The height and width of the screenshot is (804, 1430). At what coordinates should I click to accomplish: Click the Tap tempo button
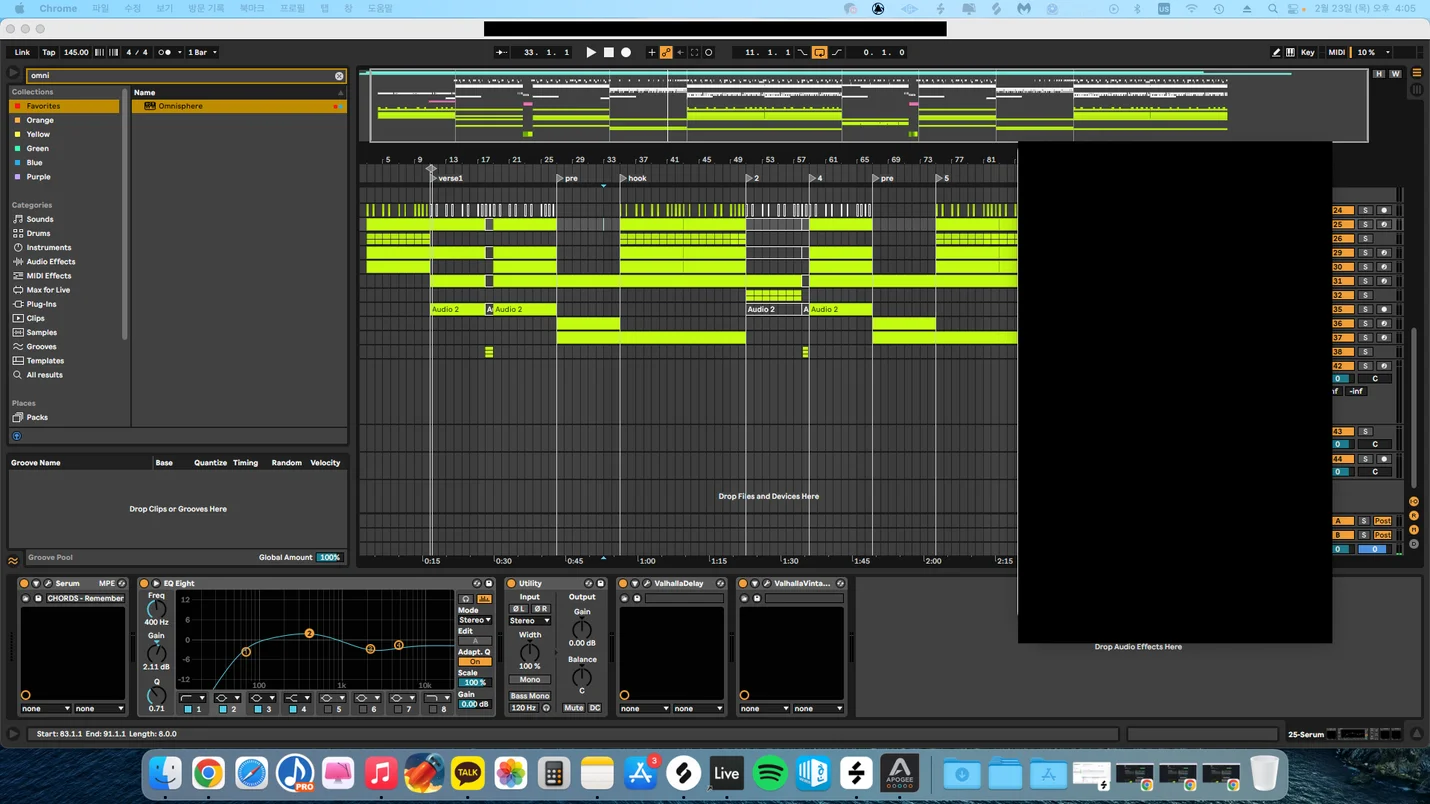49,52
